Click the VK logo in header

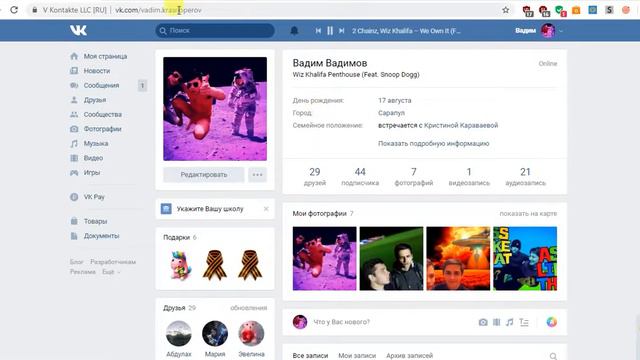78,30
